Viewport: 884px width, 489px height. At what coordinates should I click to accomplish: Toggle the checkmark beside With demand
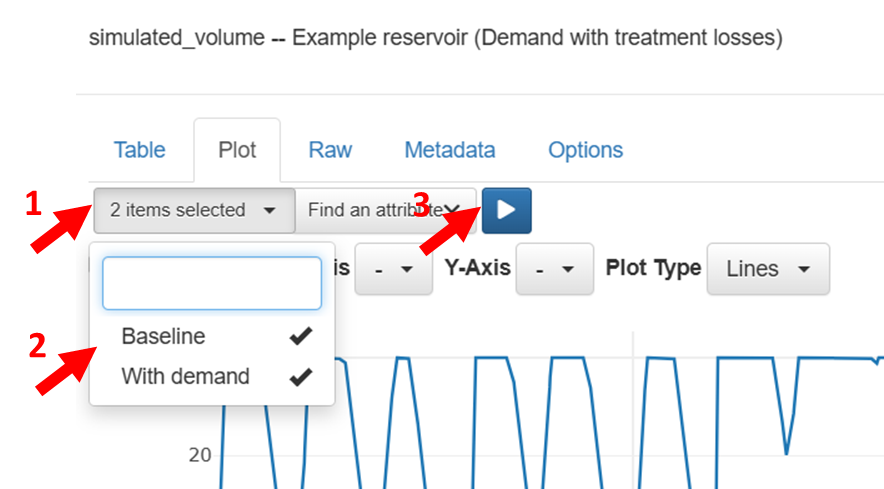point(300,377)
